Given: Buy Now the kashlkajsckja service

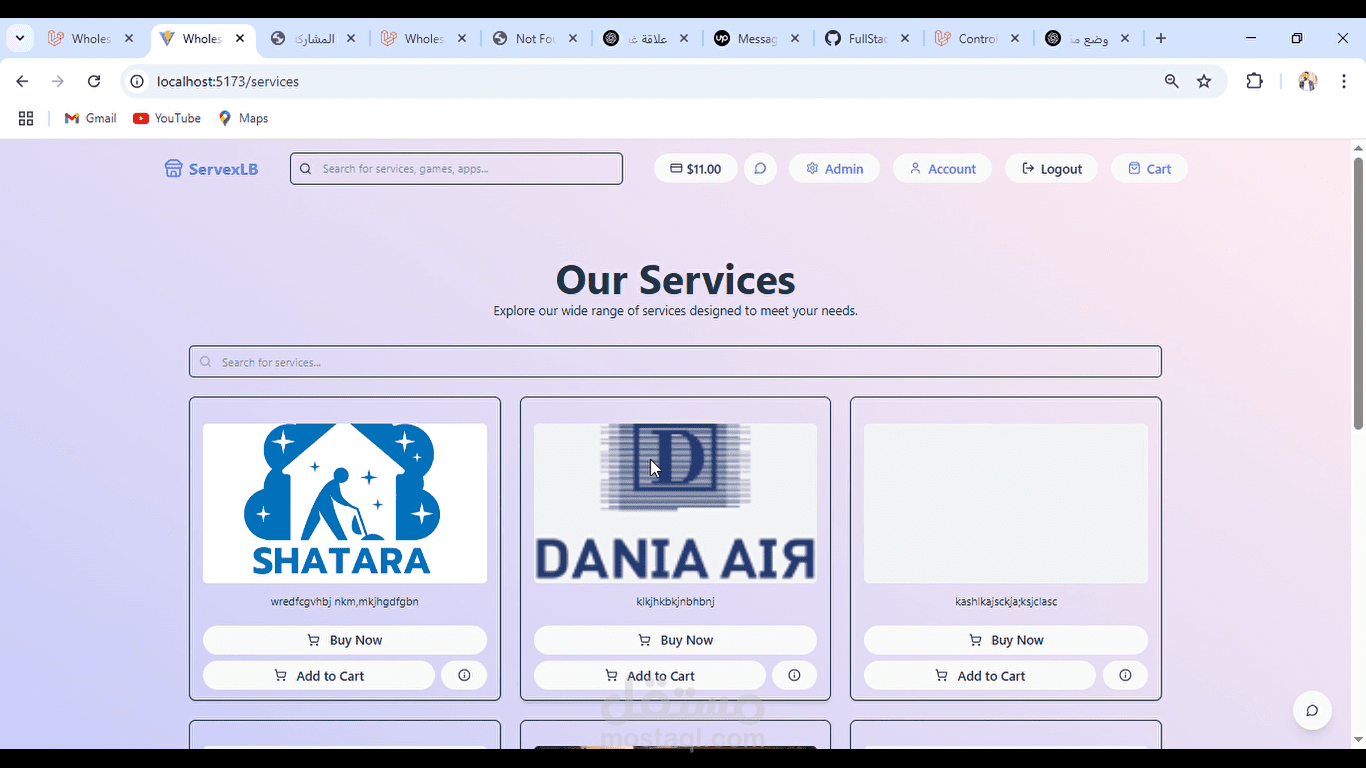Looking at the screenshot, I should 1006,640.
